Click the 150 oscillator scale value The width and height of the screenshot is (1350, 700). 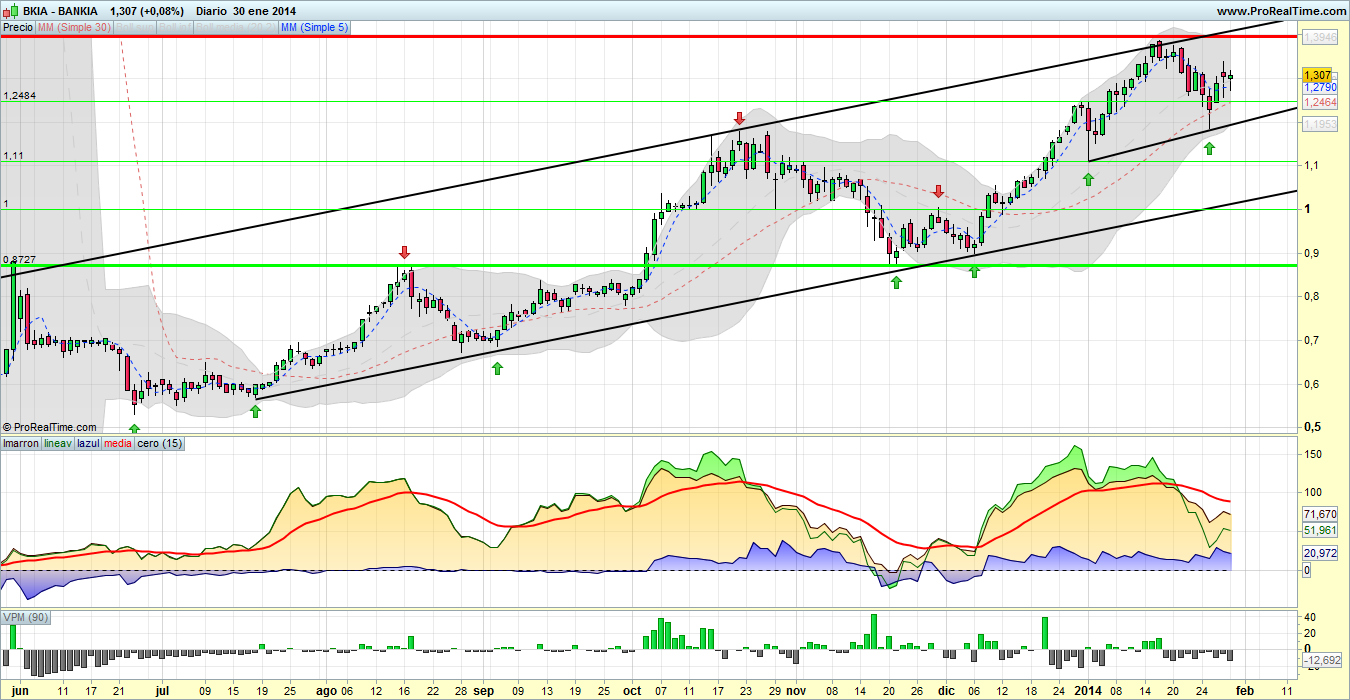(x=1312, y=455)
